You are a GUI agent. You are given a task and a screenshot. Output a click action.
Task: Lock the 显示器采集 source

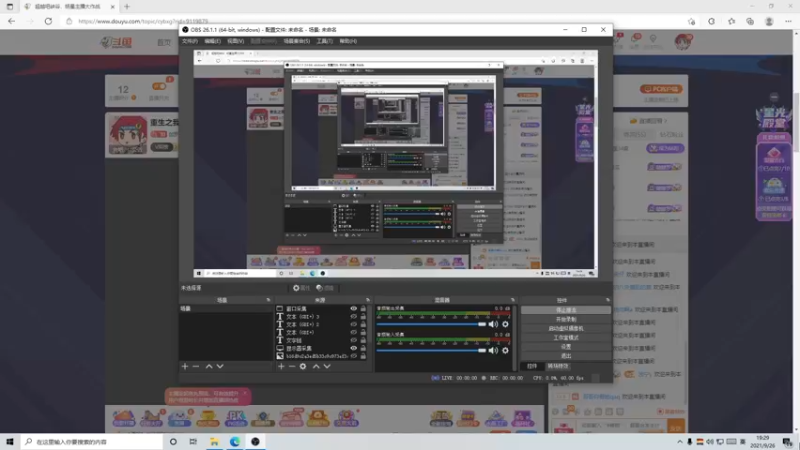[x=363, y=348]
